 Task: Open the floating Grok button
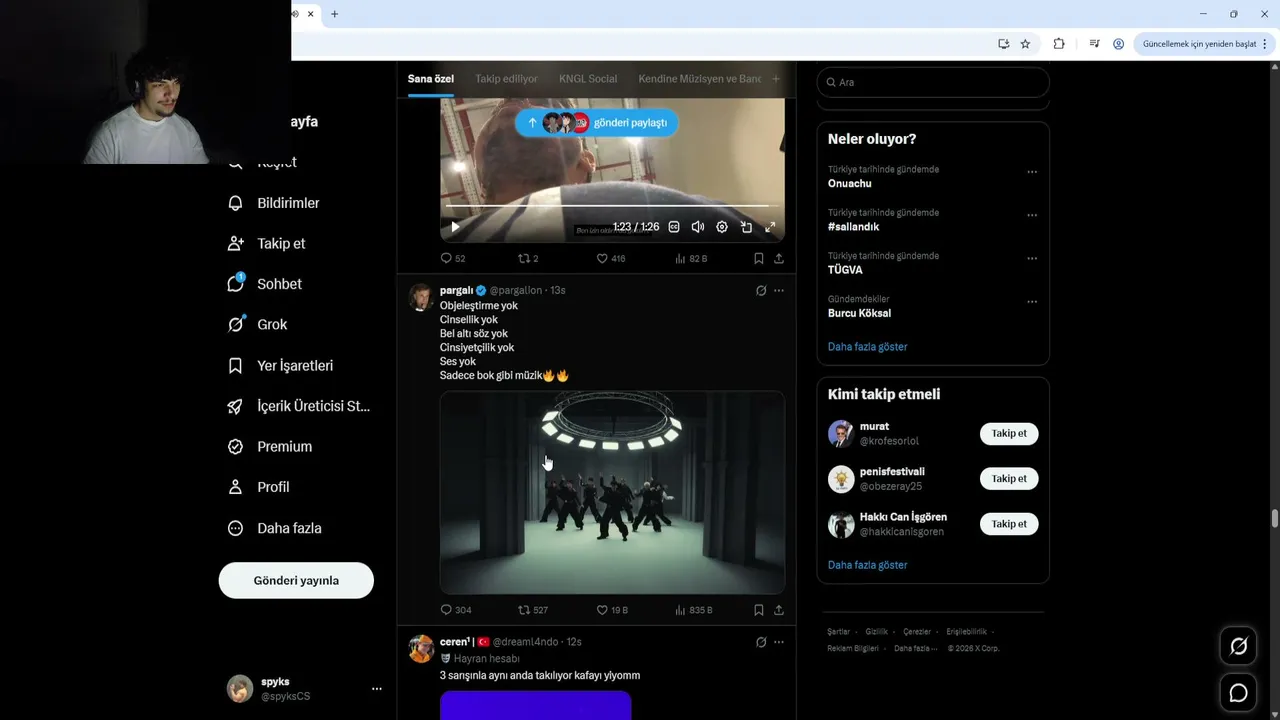(1238, 646)
